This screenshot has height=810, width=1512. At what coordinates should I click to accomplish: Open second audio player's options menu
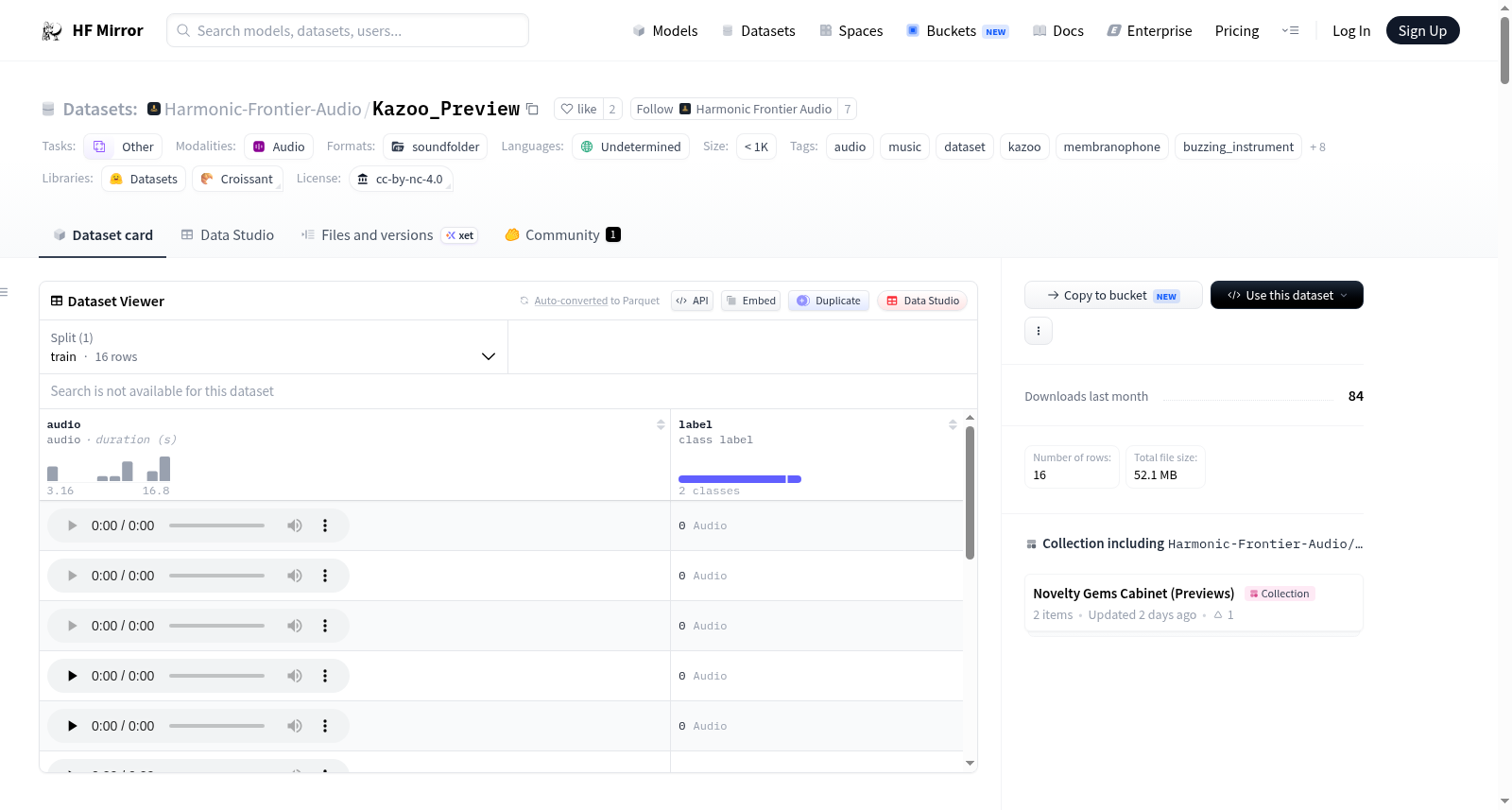click(325, 576)
